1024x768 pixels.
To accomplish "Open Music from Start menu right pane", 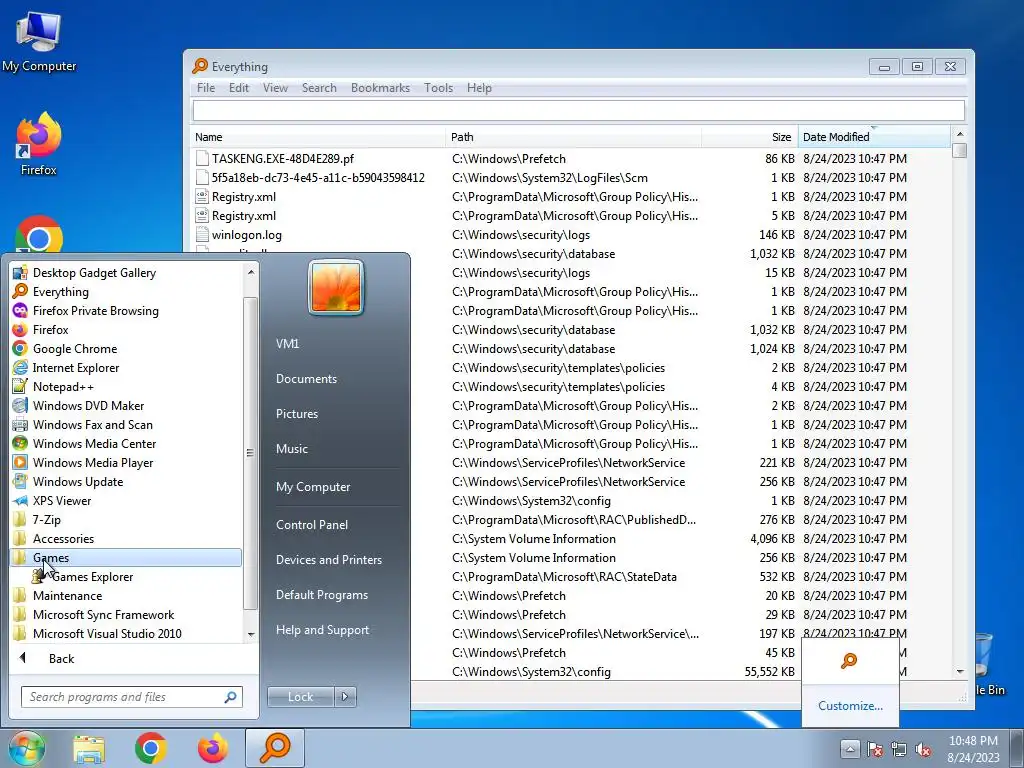I will (291, 449).
